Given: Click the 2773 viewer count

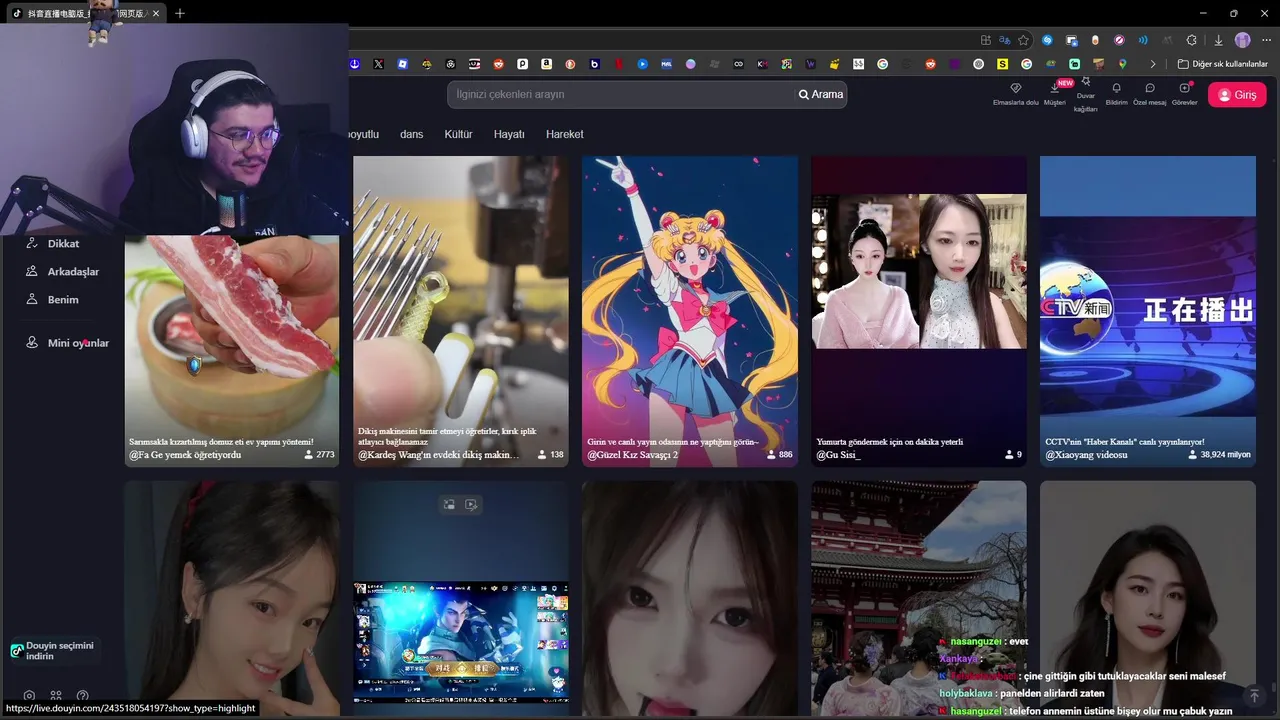Looking at the screenshot, I should point(320,454).
